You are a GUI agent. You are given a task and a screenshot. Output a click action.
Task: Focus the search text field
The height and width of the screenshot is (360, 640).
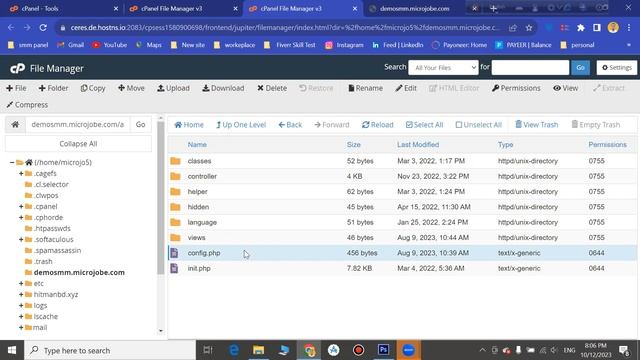click(530, 68)
